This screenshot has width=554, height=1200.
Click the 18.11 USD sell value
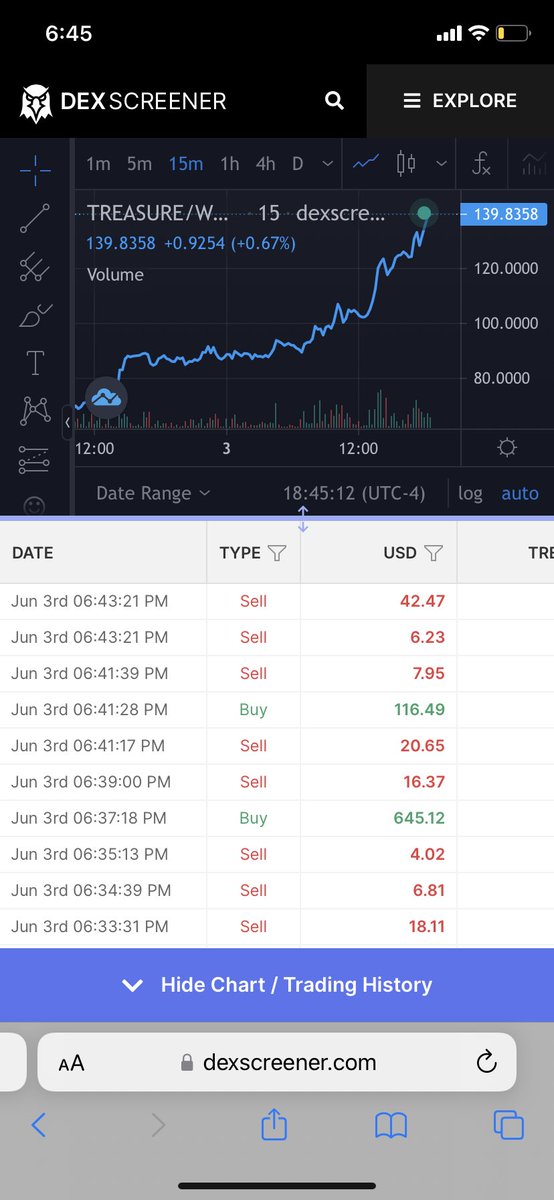click(427, 926)
